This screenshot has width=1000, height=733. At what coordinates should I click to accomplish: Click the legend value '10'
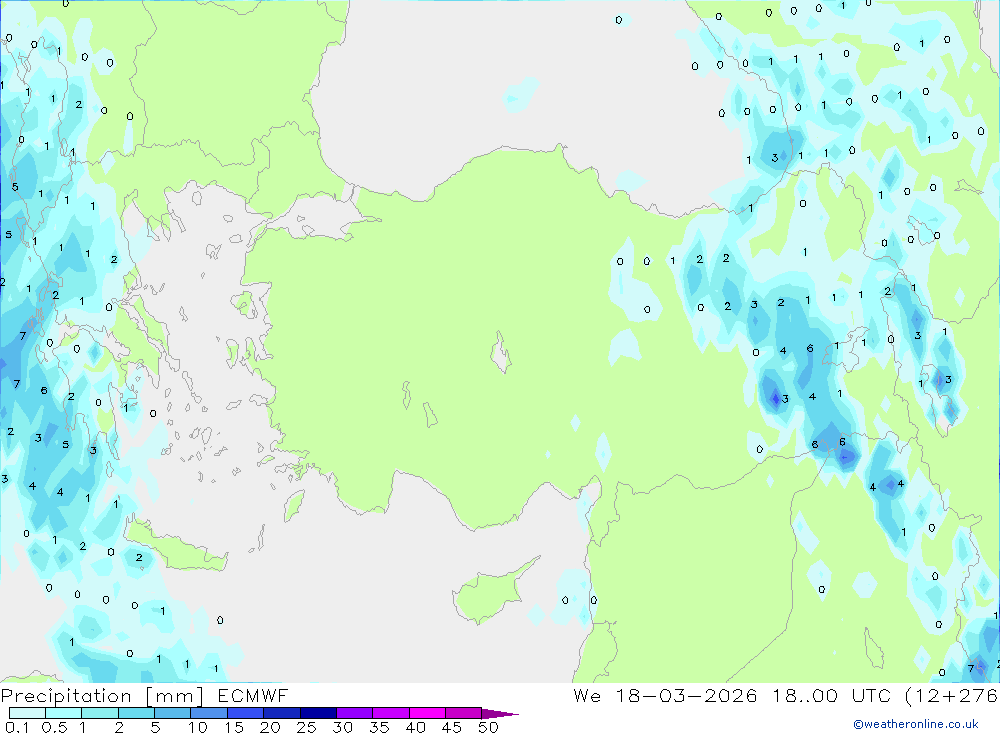pos(198,727)
